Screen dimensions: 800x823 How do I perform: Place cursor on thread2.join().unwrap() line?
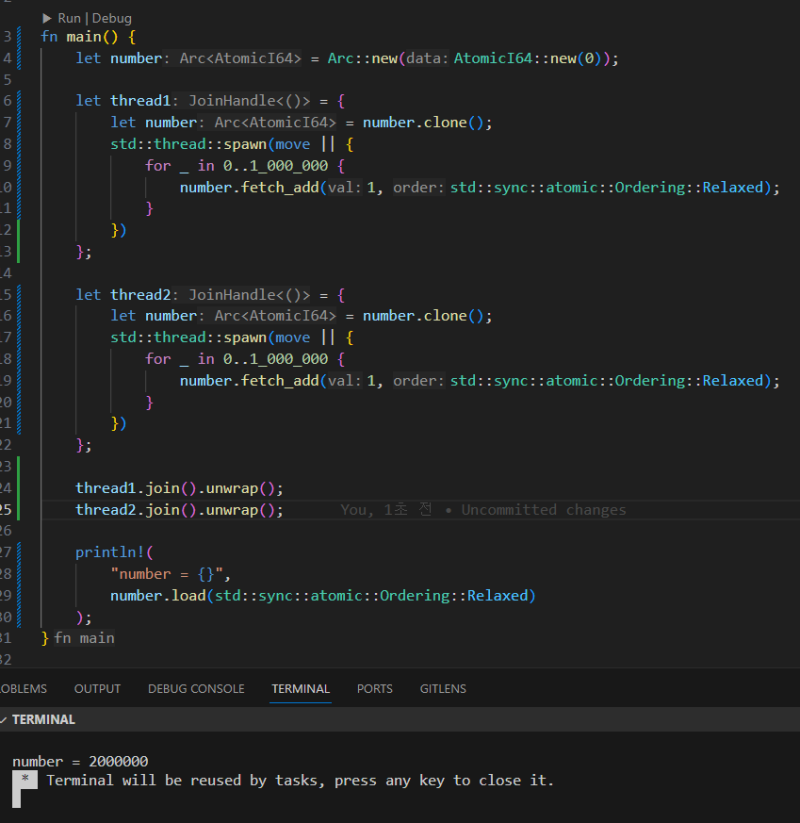point(180,510)
